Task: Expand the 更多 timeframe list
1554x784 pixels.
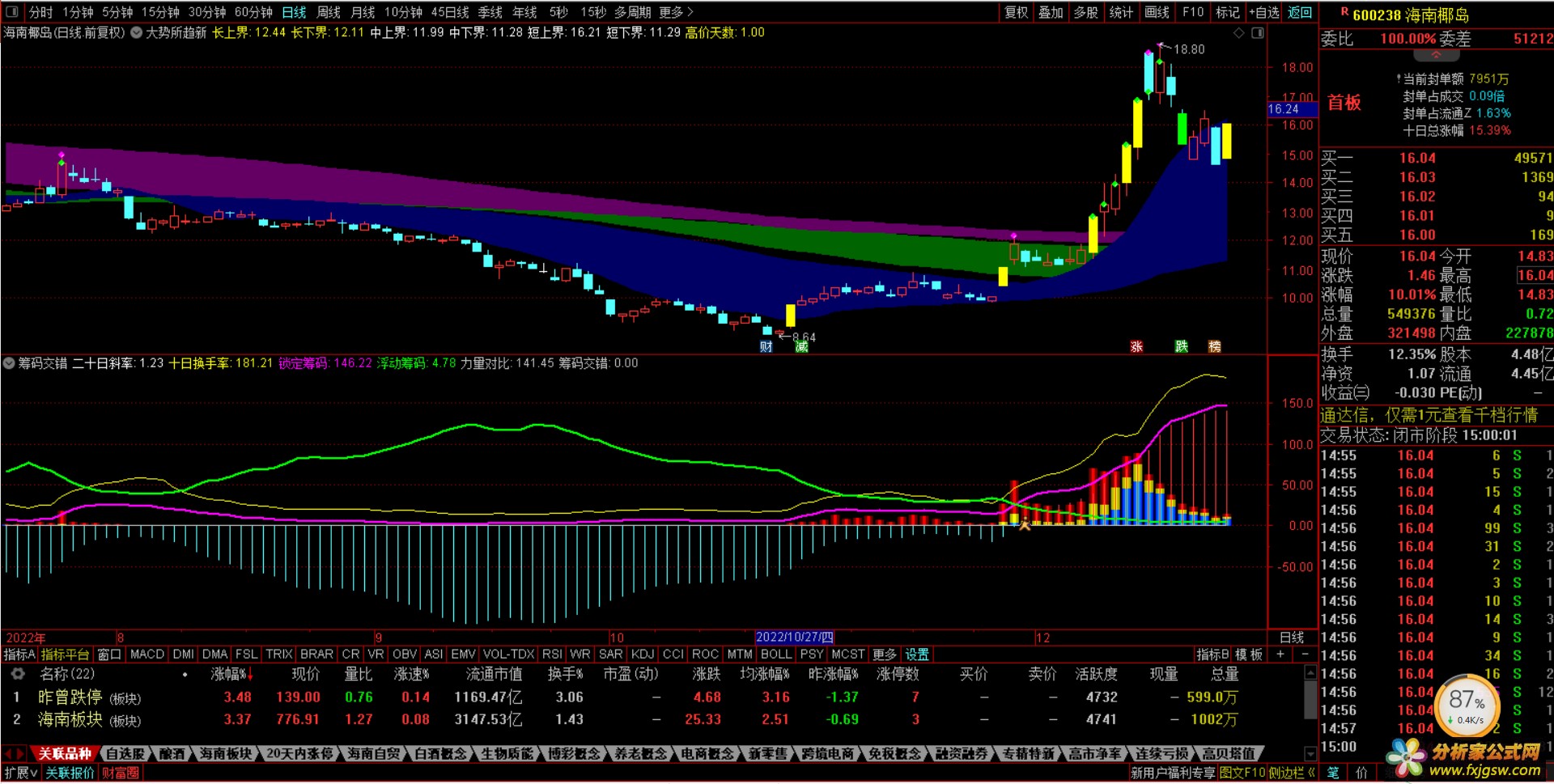Action: [x=677, y=12]
